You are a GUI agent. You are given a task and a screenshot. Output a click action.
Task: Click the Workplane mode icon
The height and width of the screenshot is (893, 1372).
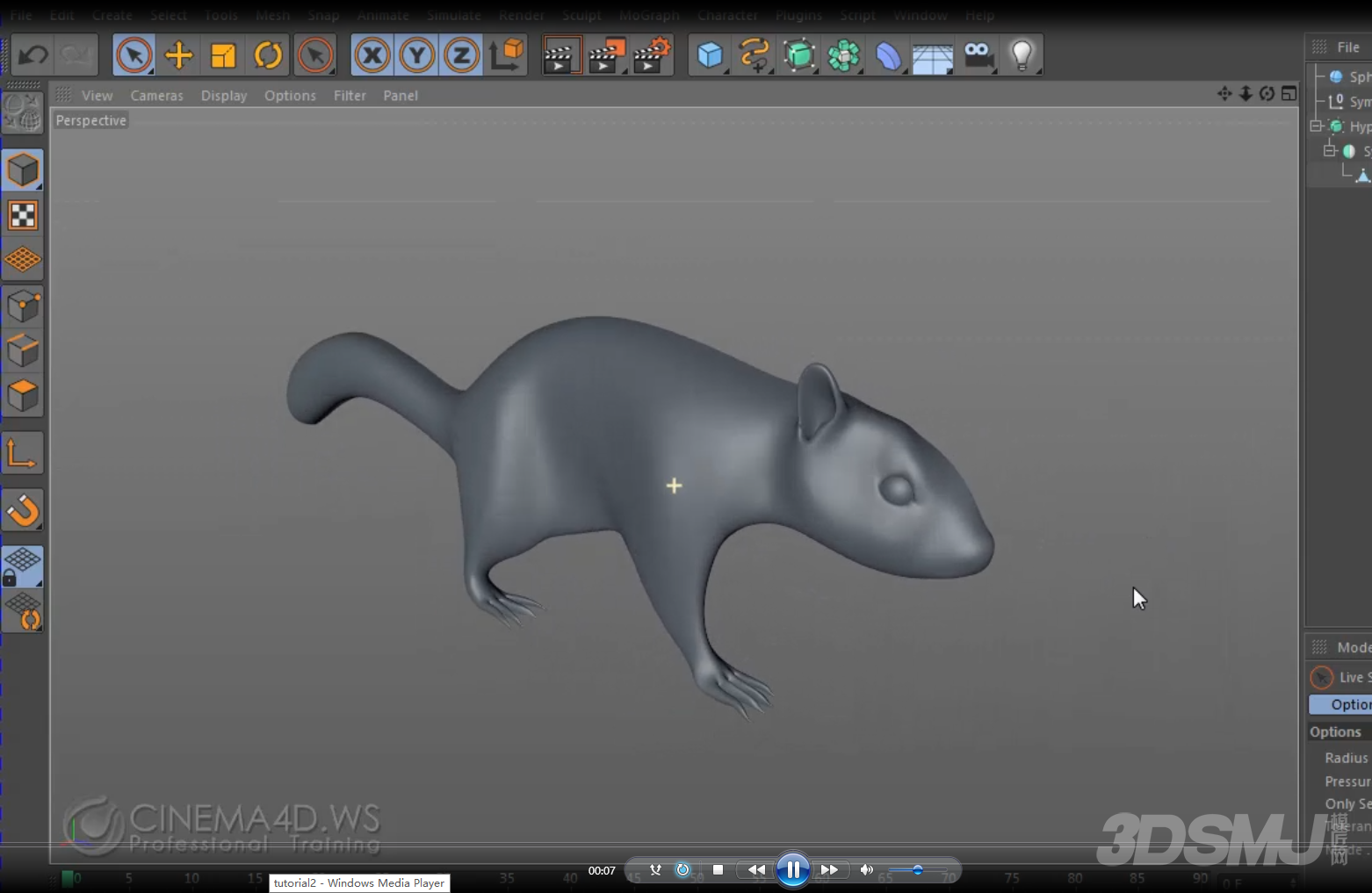pyautogui.click(x=23, y=260)
